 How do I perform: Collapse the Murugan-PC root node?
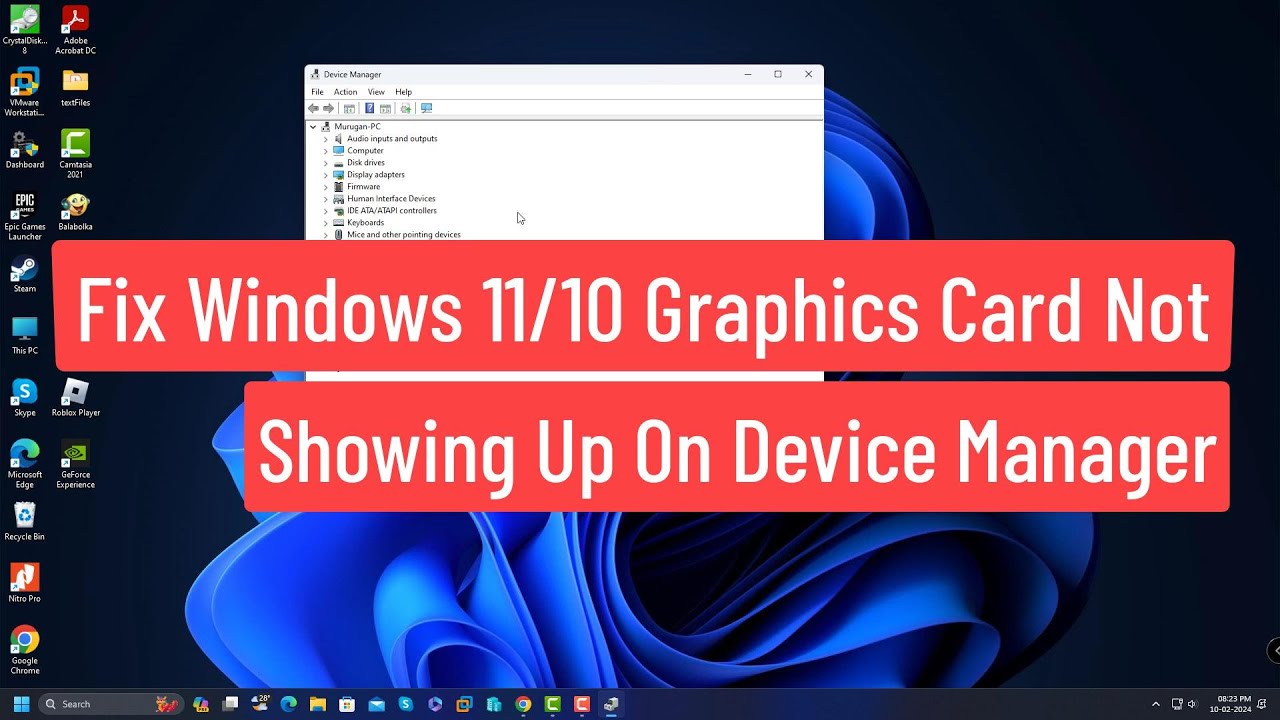tap(313, 127)
